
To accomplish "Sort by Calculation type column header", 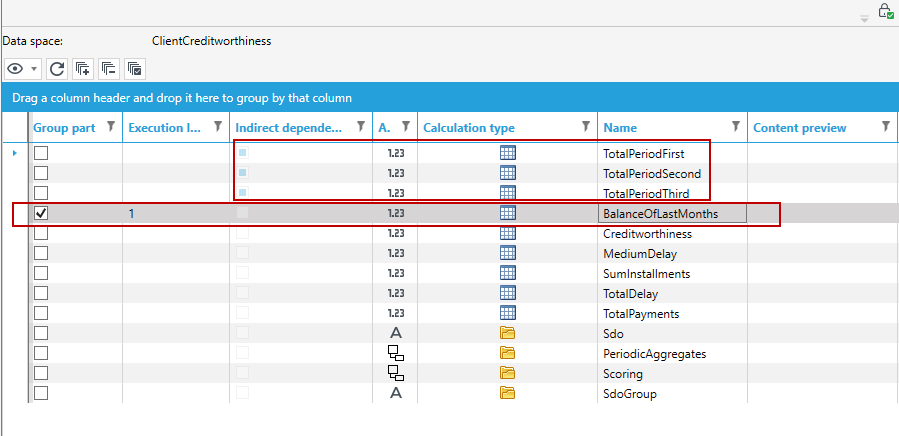I will pyautogui.click(x=469, y=128).
